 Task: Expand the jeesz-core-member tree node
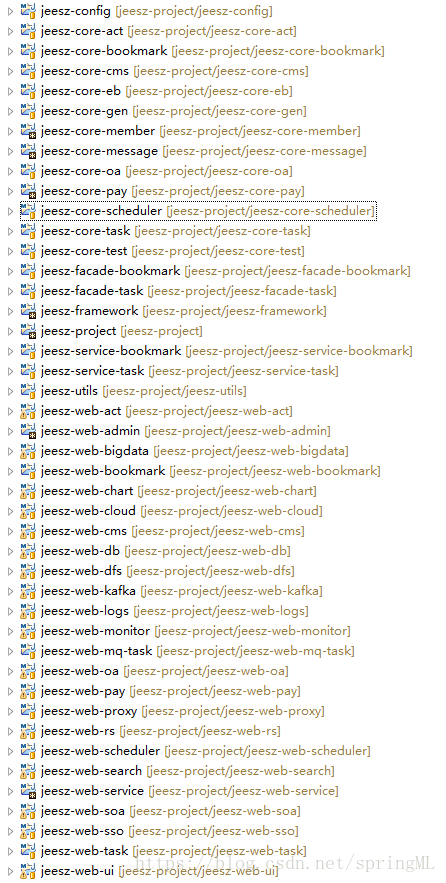tap(10, 131)
